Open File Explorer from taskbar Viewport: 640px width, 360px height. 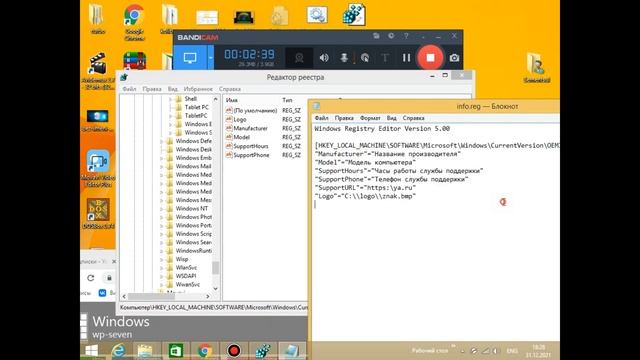click(145, 351)
